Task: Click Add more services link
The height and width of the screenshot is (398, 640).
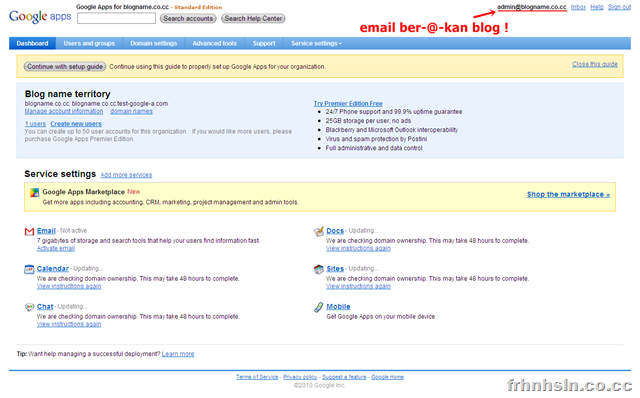Action: click(126, 175)
